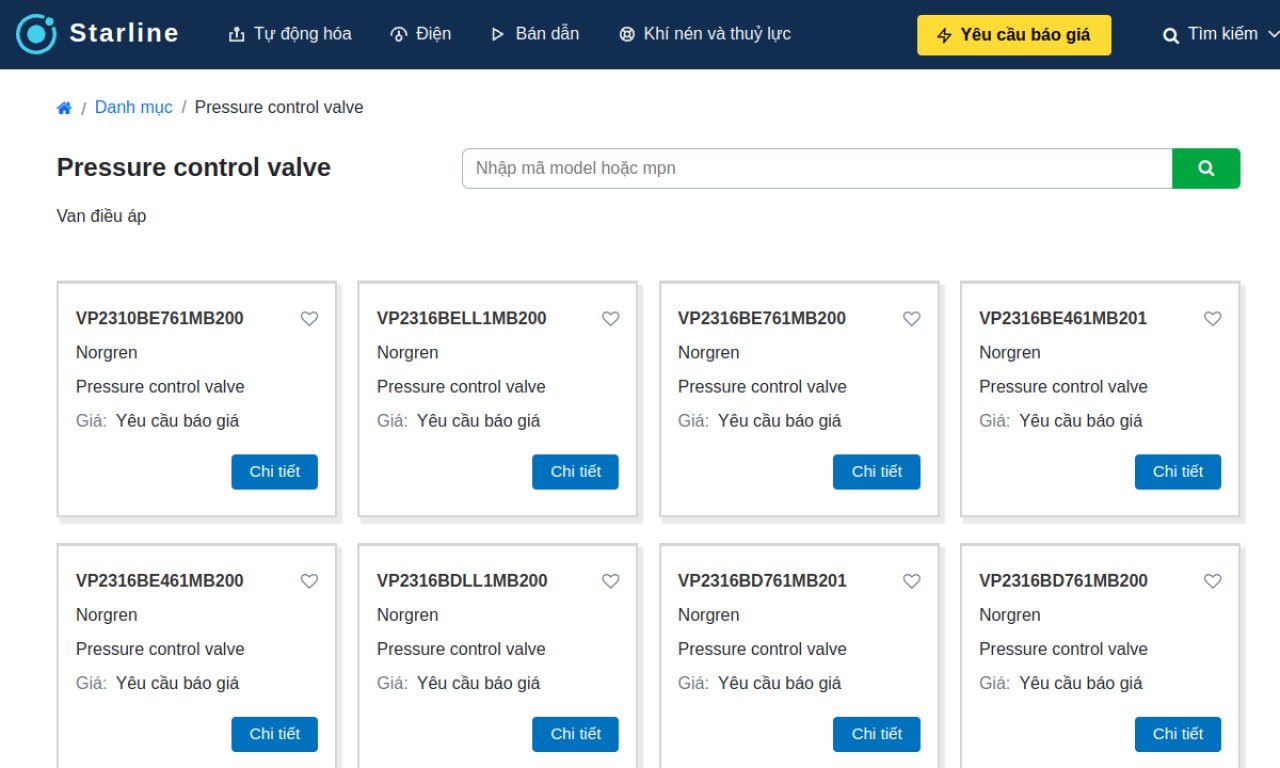View Chi tiết for VP2310BE761MB200

coord(274,472)
